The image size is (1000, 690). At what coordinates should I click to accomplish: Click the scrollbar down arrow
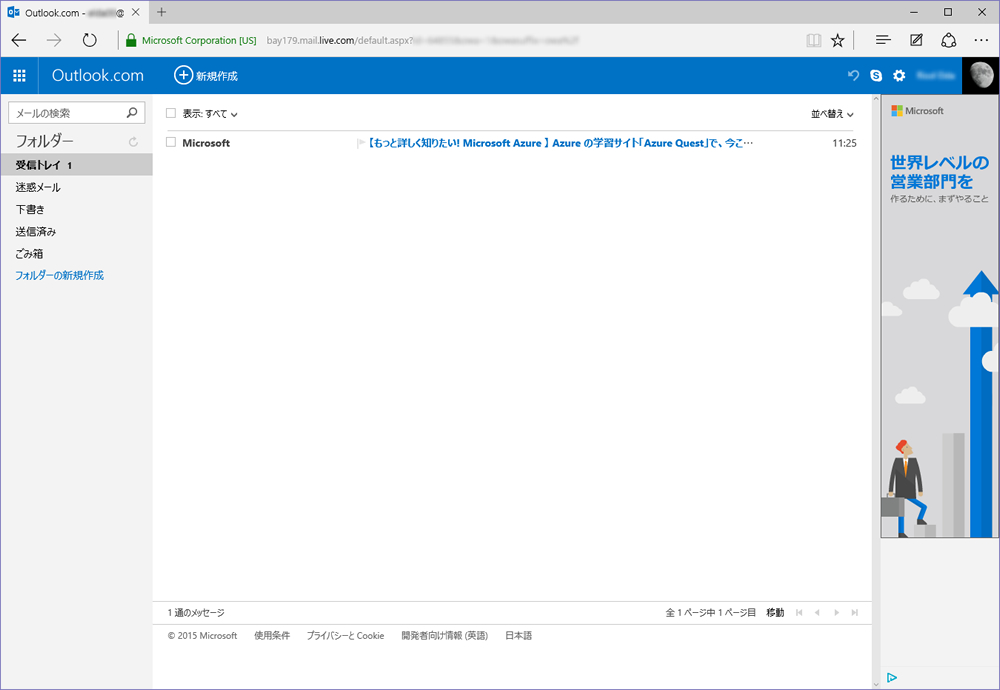(876, 684)
